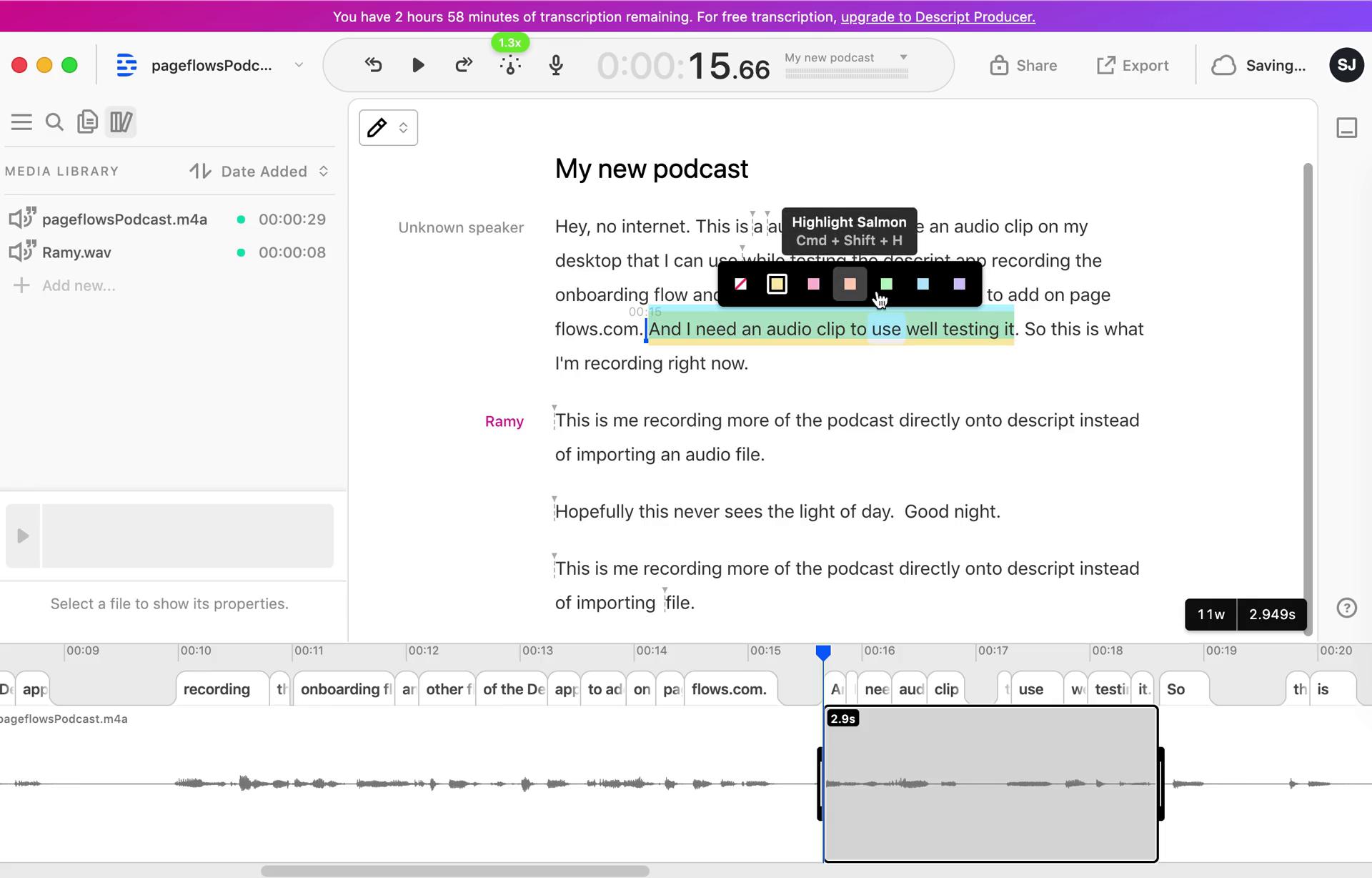Screen dimensions: 1372x878
Task: Open the SJ account avatar
Action: coord(1346,65)
